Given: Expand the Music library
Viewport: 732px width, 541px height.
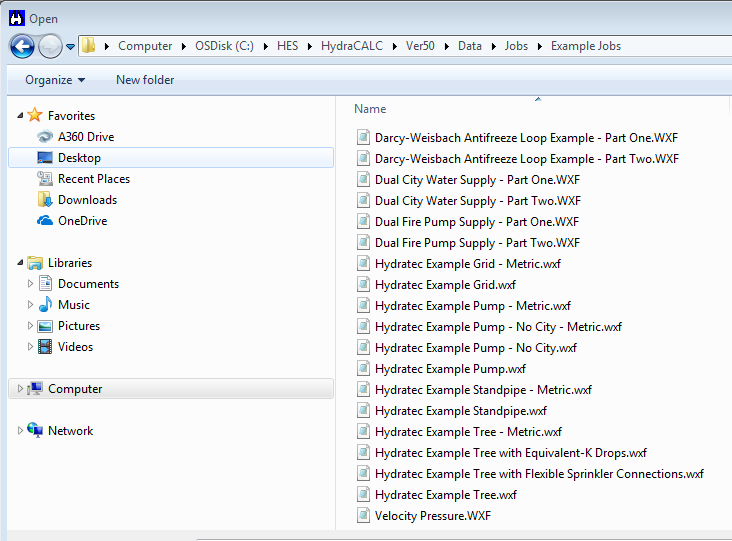Looking at the screenshot, I should click(x=30, y=304).
